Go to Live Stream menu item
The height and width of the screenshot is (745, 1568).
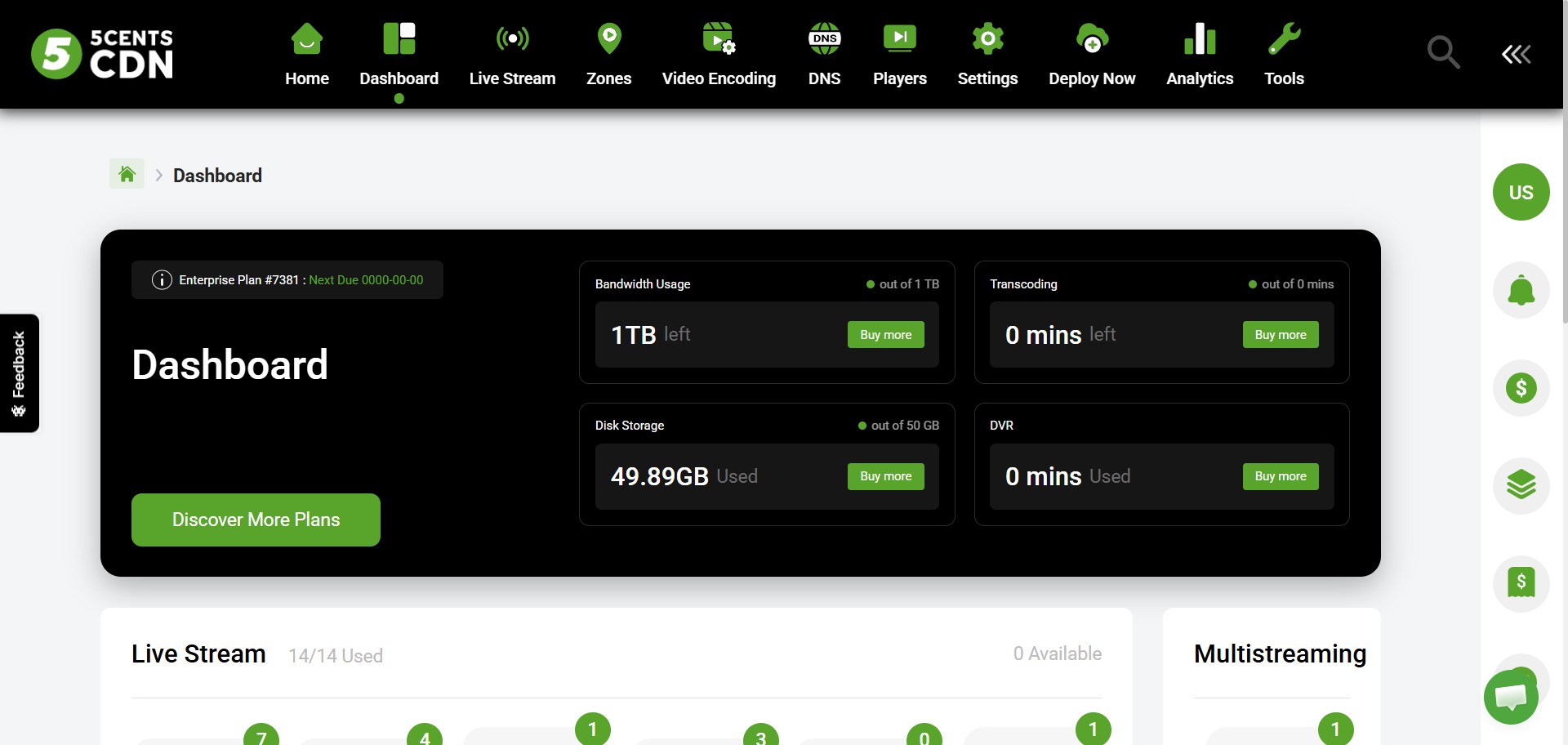512,54
